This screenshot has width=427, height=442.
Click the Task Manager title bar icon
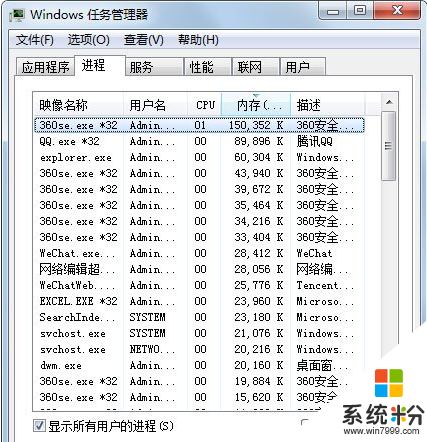(x=17, y=15)
